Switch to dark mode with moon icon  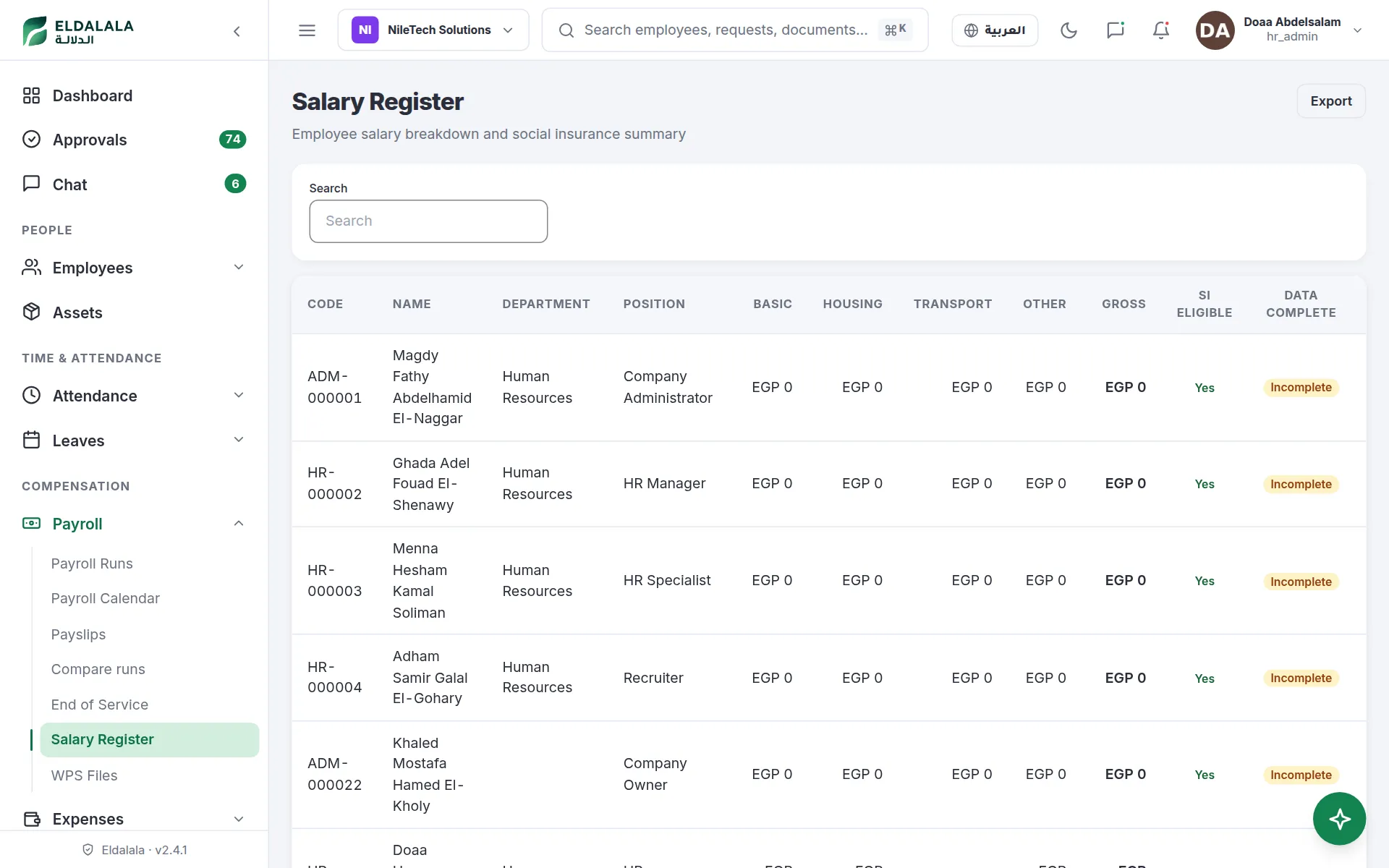[1069, 30]
